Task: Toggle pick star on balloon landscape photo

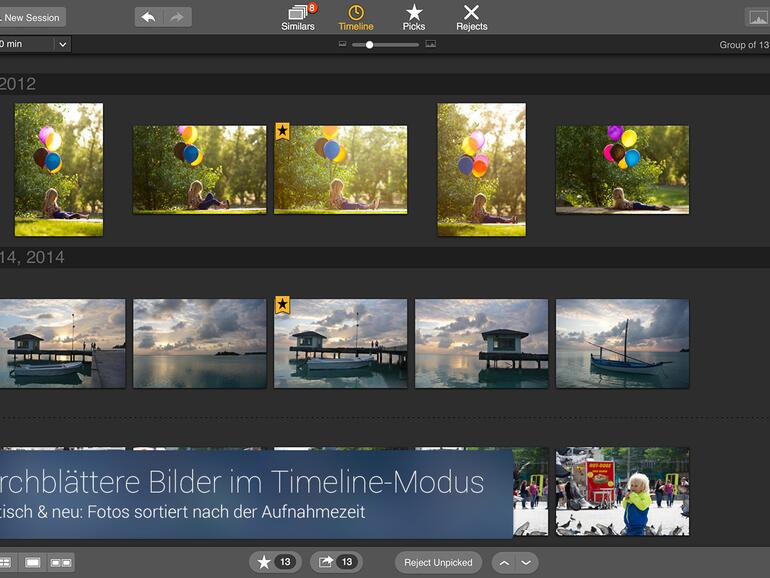Action: [x=282, y=131]
